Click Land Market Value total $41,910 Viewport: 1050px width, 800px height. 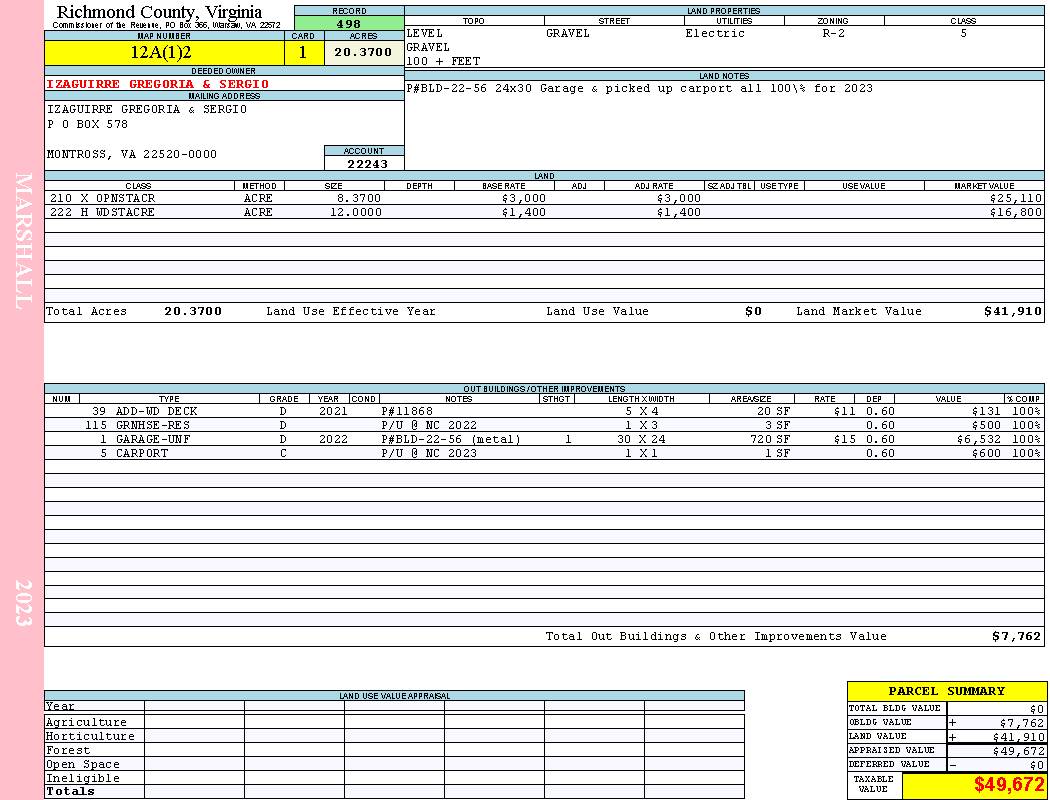1013,311
